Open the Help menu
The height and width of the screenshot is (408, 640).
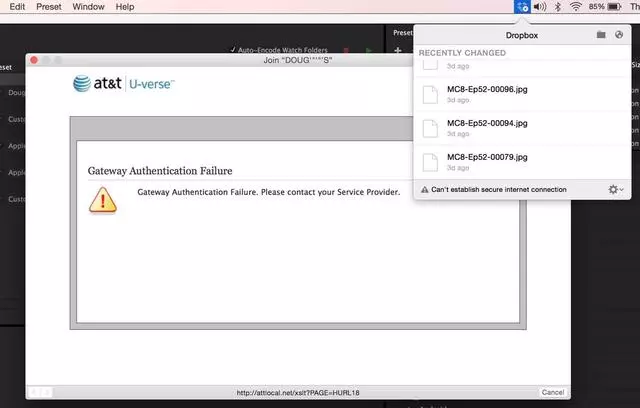(124, 7)
